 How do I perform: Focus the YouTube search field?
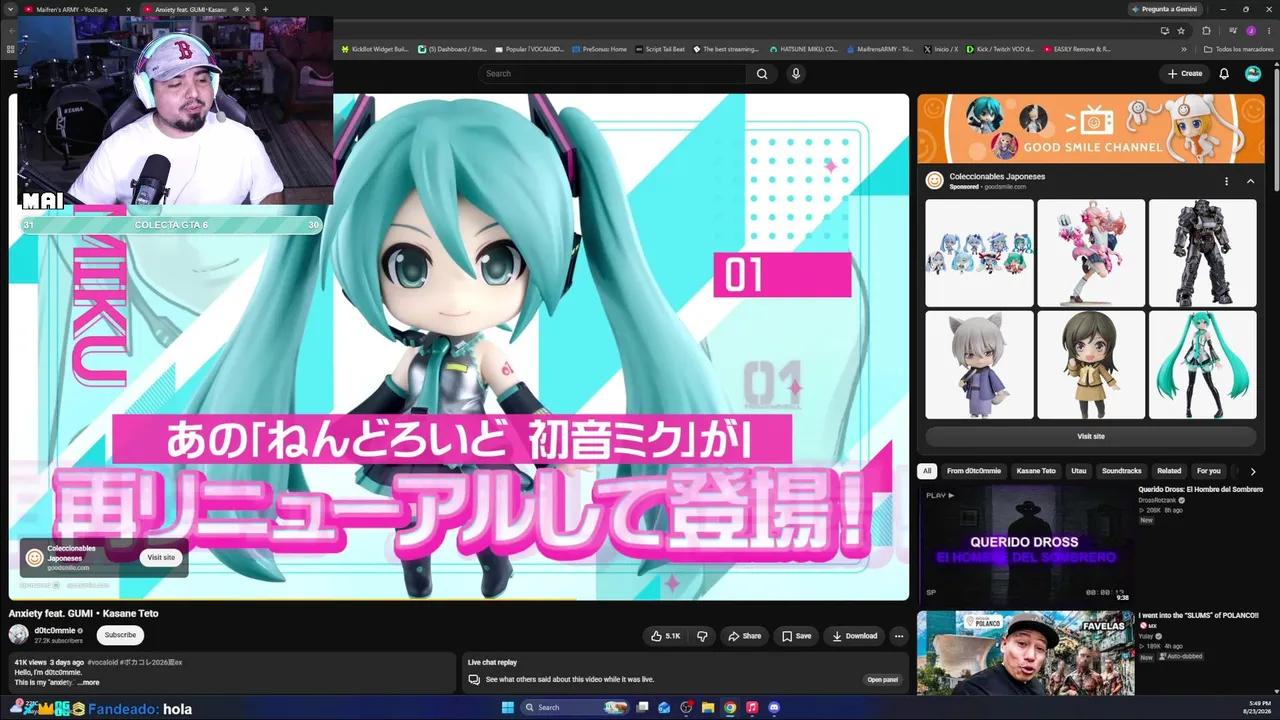(612, 73)
